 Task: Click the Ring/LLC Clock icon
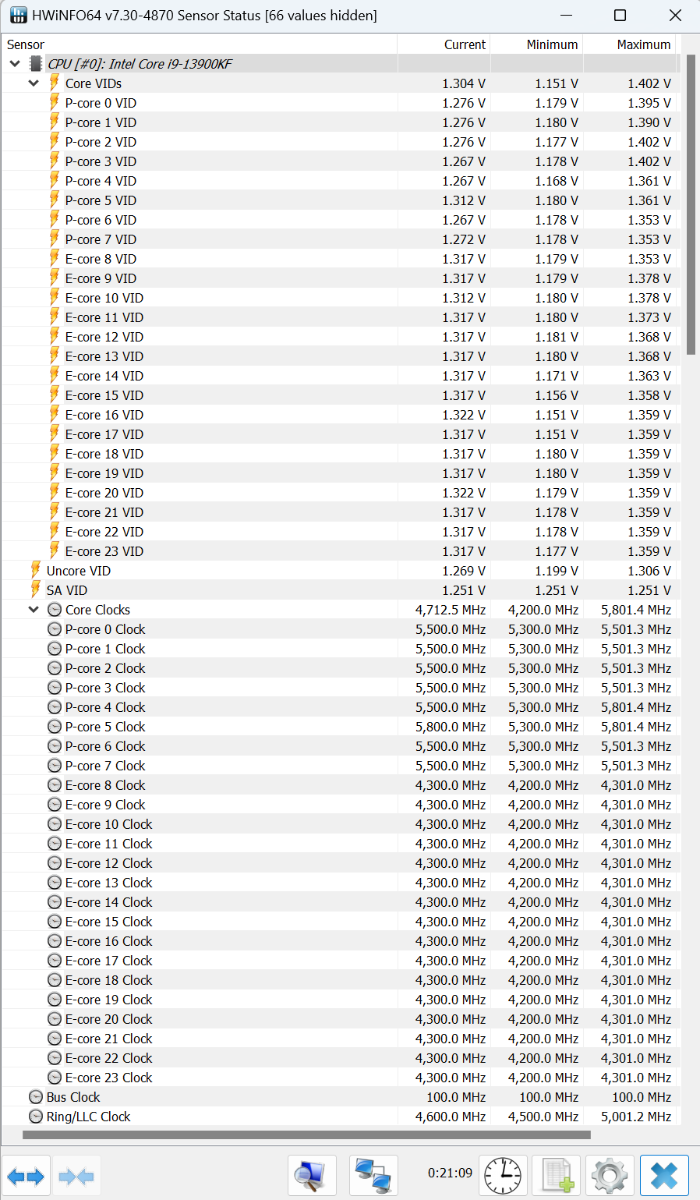point(35,1117)
